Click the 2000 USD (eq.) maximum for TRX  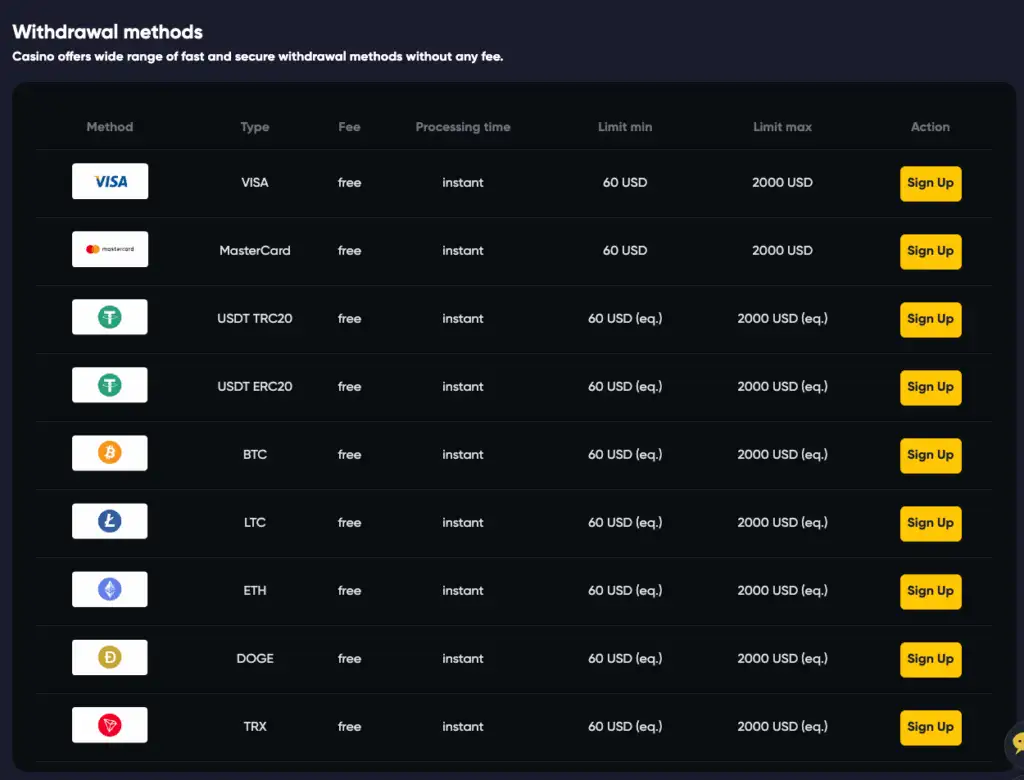pyautogui.click(x=782, y=726)
